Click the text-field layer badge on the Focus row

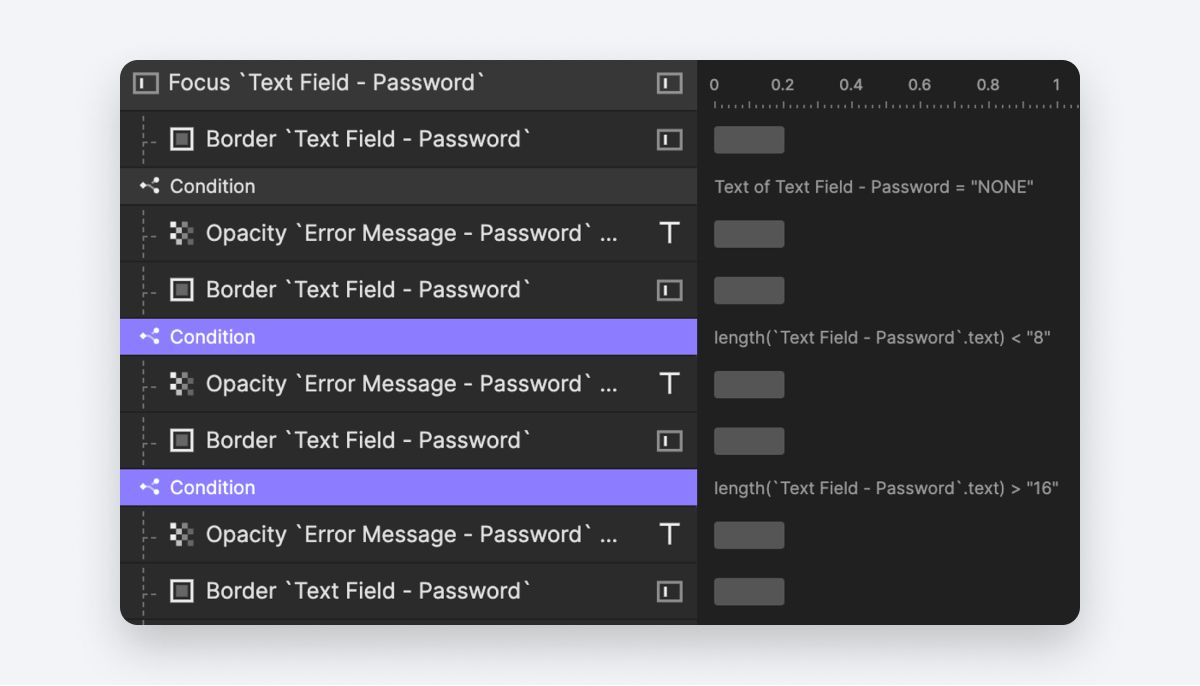pyautogui.click(x=669, y=83)
